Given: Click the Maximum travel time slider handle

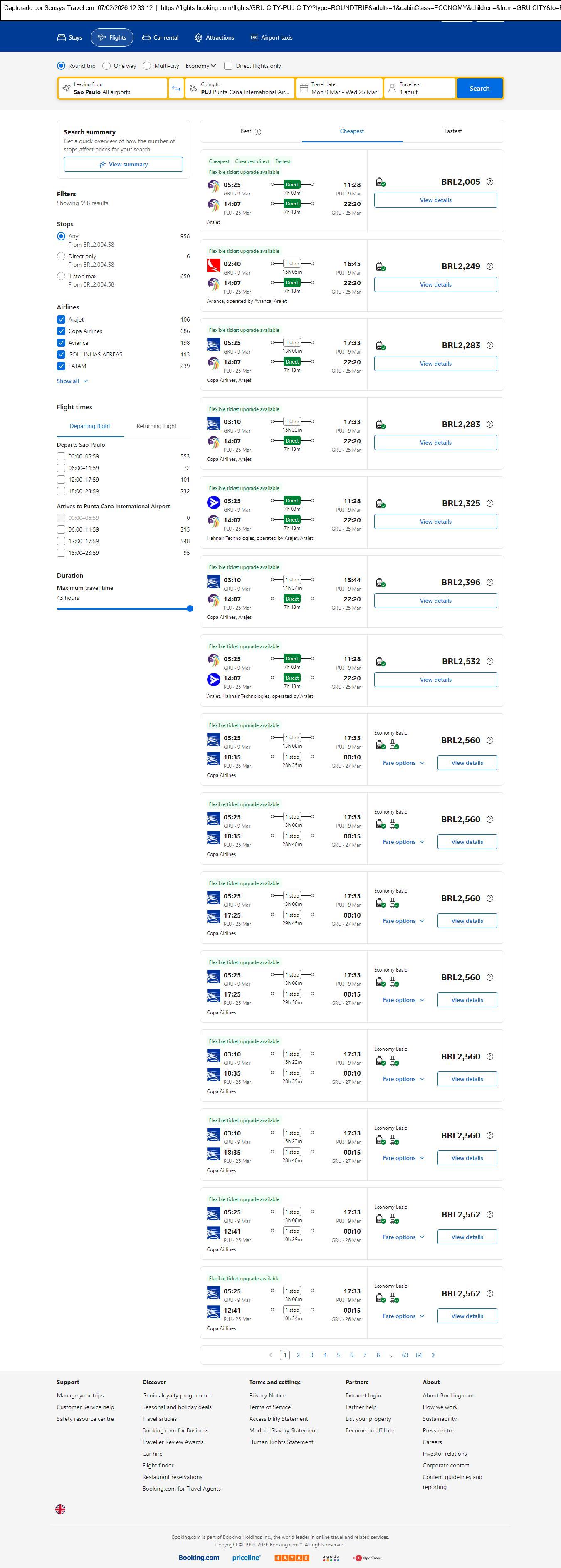Looking at the screenshot, I should pyautogui.click(x=190, y=609).
